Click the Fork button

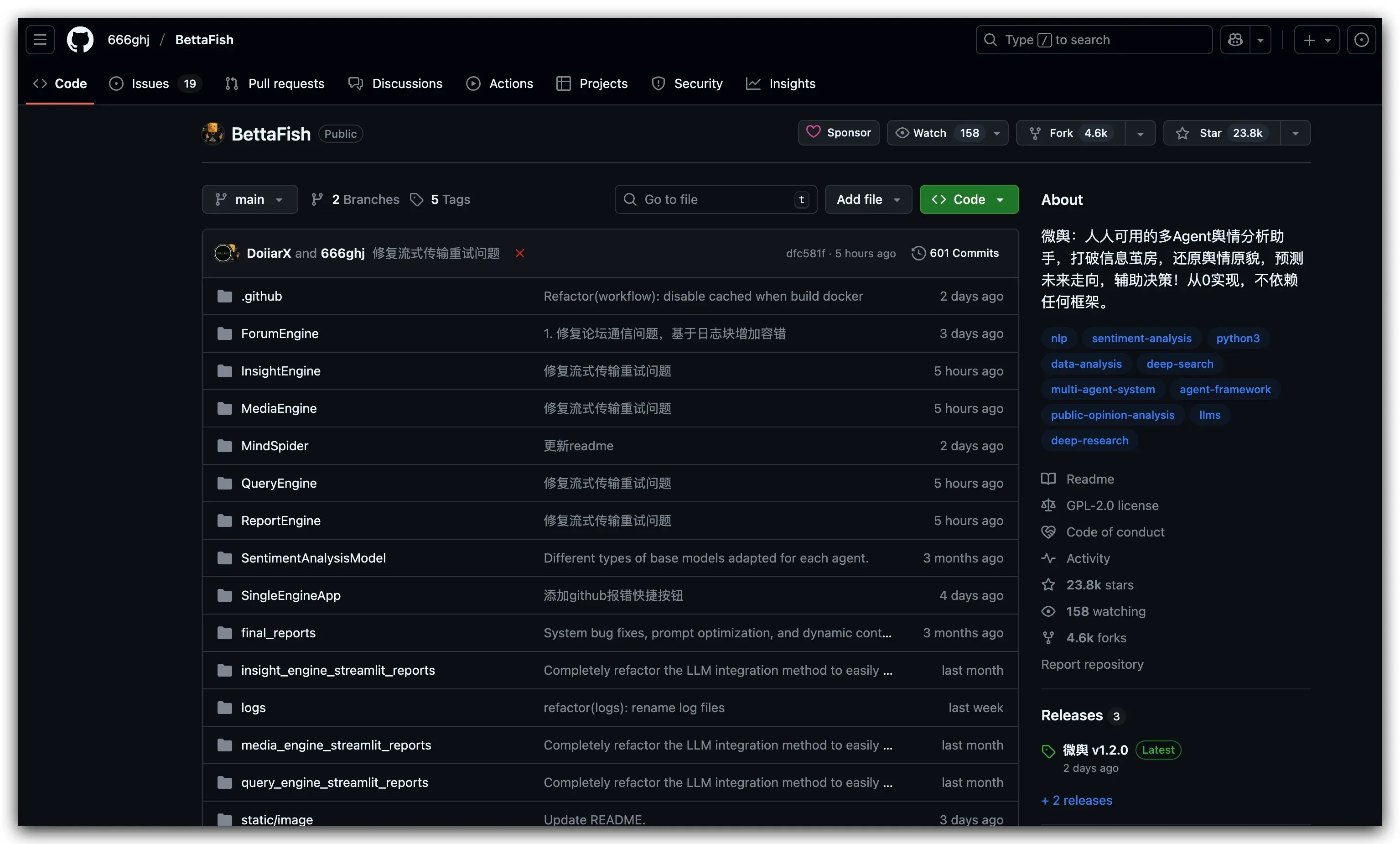pyautogui.click(x=1070, y=133)
